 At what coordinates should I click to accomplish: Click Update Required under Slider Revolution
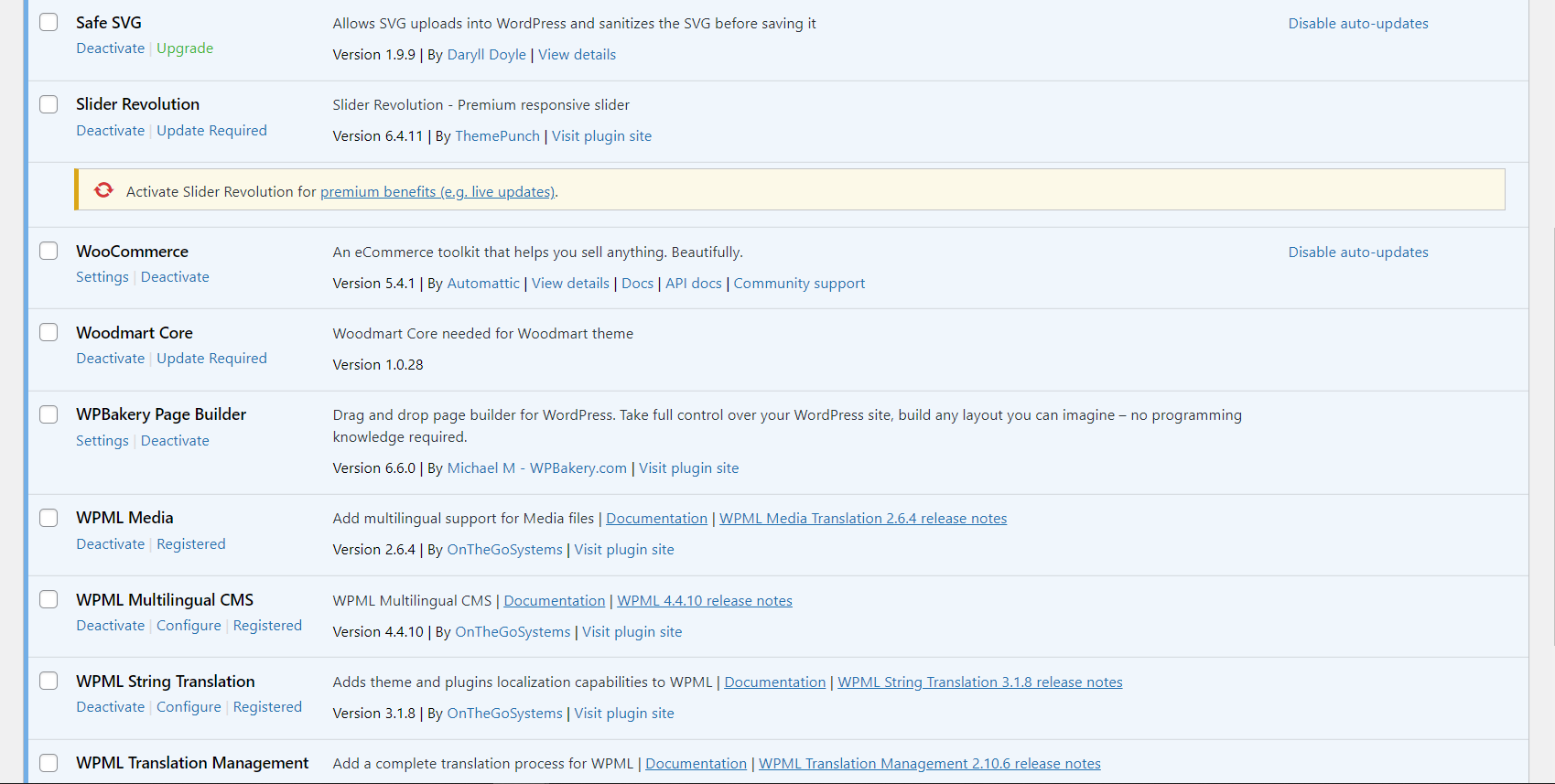[x=211, y=131]
